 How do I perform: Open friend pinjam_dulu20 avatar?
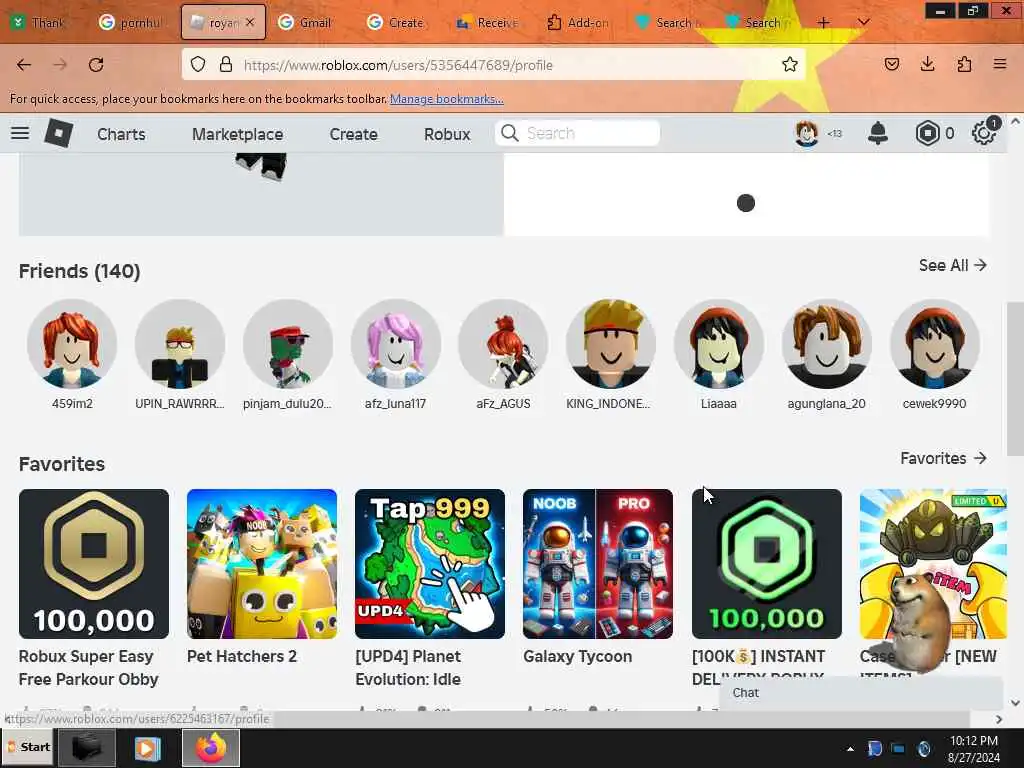287,344
